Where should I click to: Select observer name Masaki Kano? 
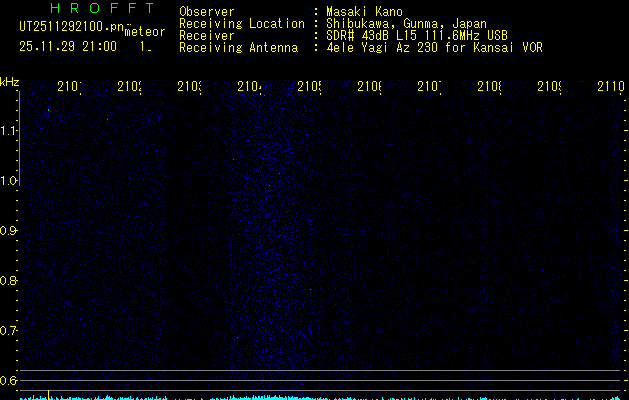[x=364, y=11]
